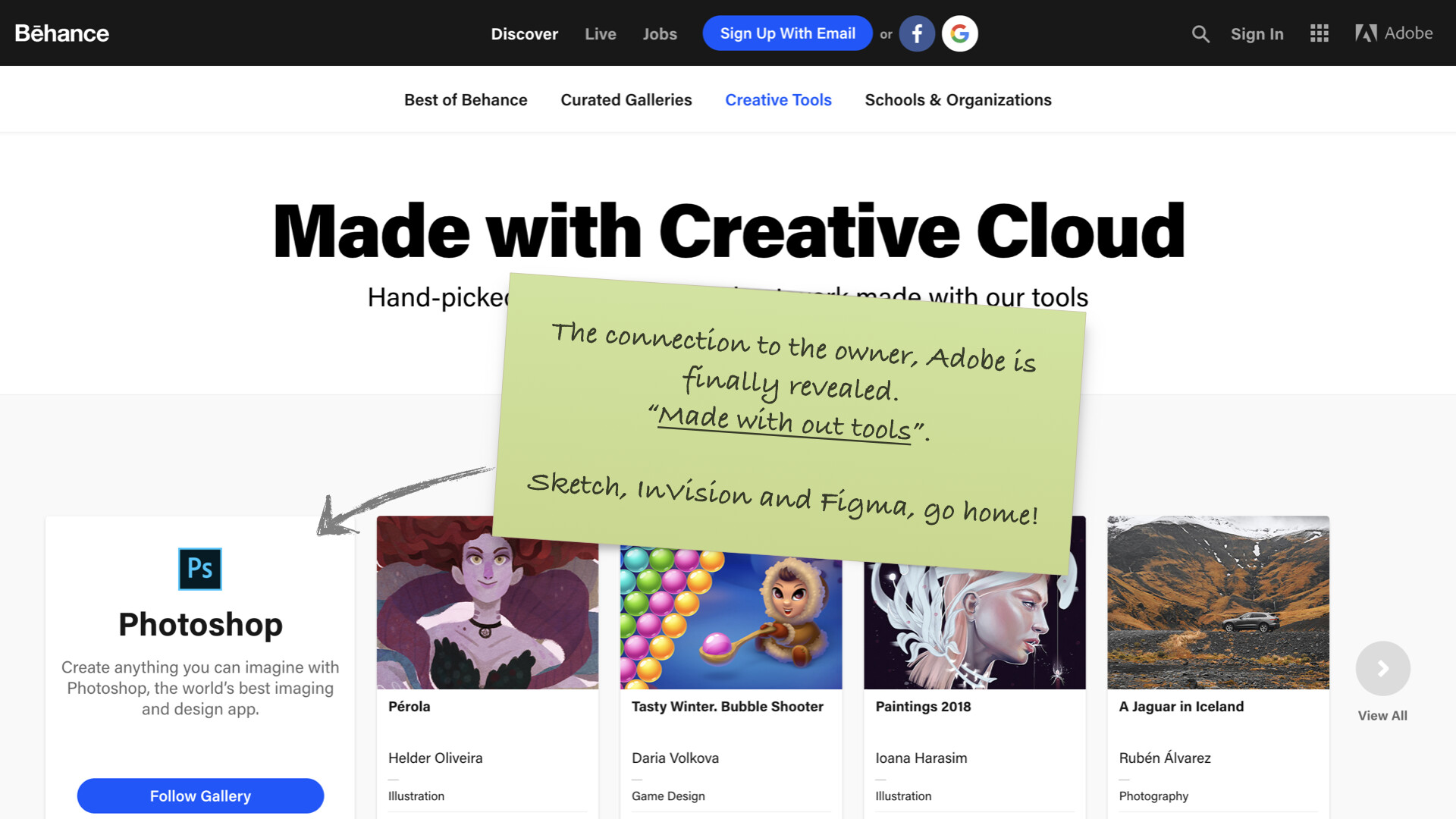Go to the Live section
The height and width of the screenshot is (819, 1456).
coord(601,34)
